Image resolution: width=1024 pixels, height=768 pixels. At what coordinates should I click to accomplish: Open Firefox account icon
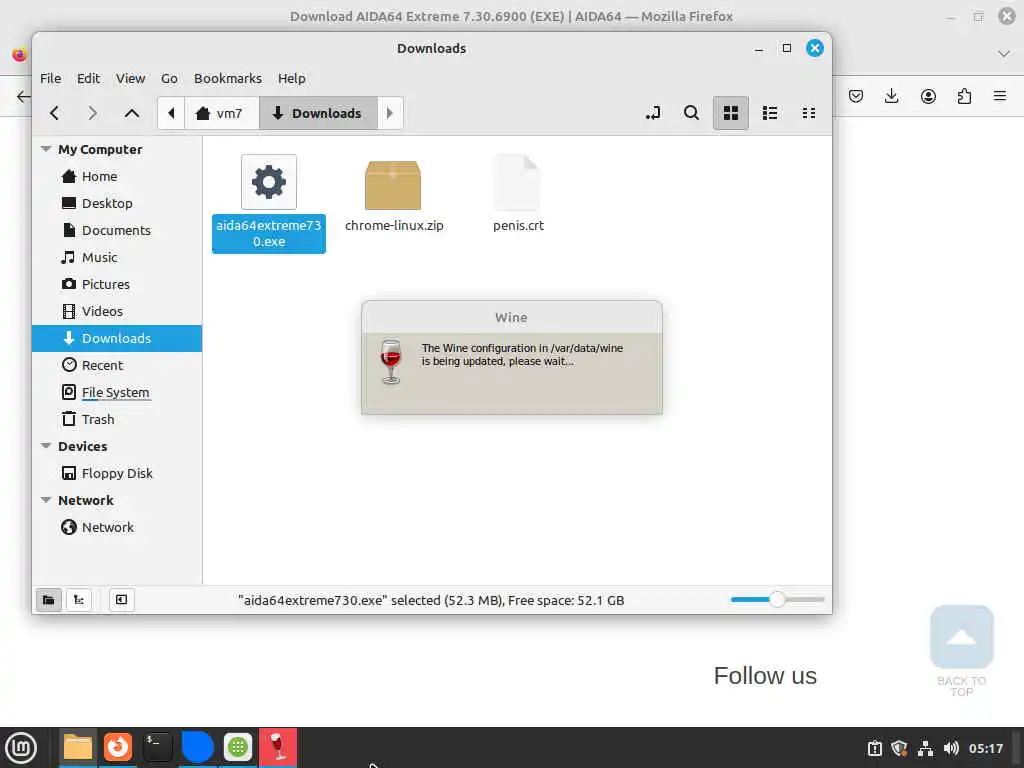coord(928,97)
